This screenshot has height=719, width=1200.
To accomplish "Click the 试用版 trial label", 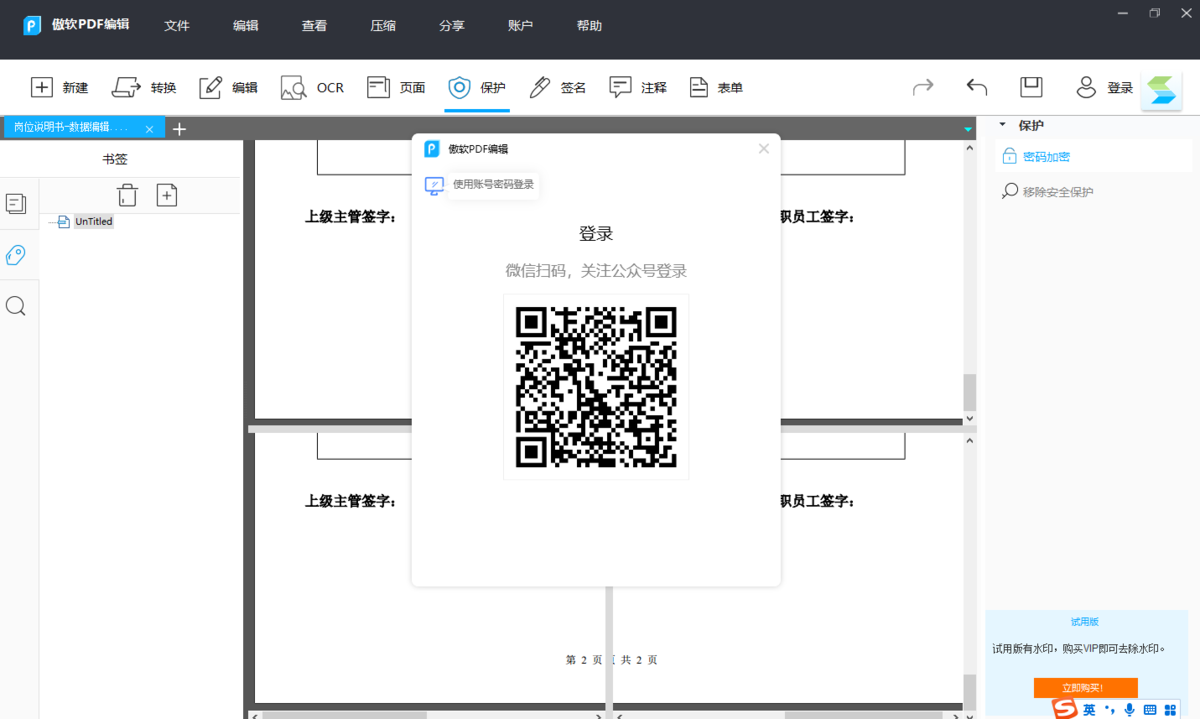I will 1085,622.
